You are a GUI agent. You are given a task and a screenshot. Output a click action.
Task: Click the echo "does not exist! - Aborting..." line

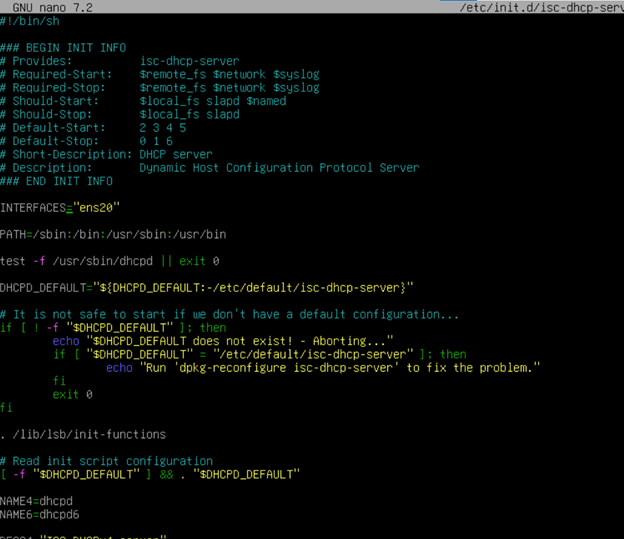coord(223,341)
